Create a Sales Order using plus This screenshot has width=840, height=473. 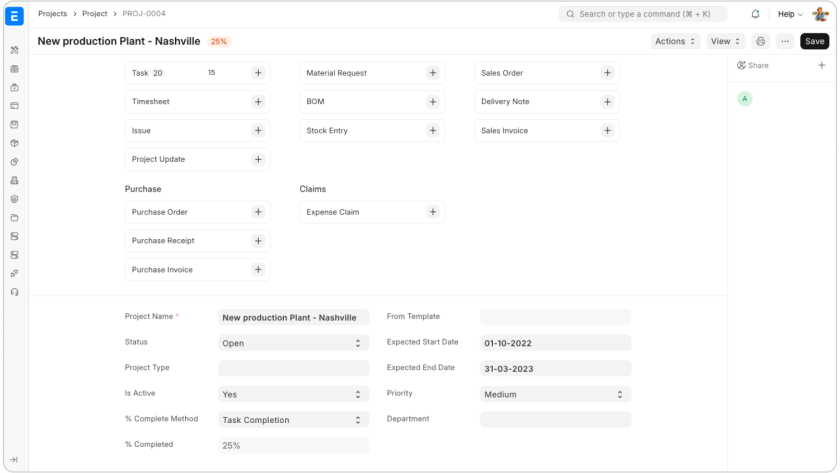coord(607,73)
